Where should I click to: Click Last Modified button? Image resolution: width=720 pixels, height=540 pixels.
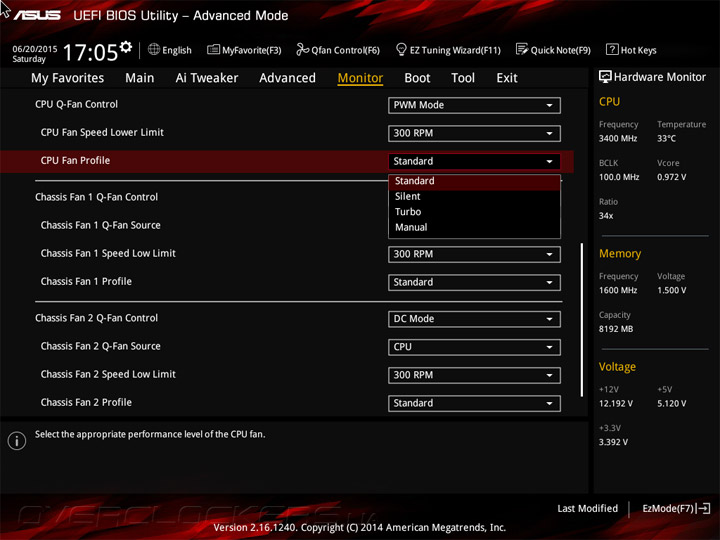pos(587,509)
